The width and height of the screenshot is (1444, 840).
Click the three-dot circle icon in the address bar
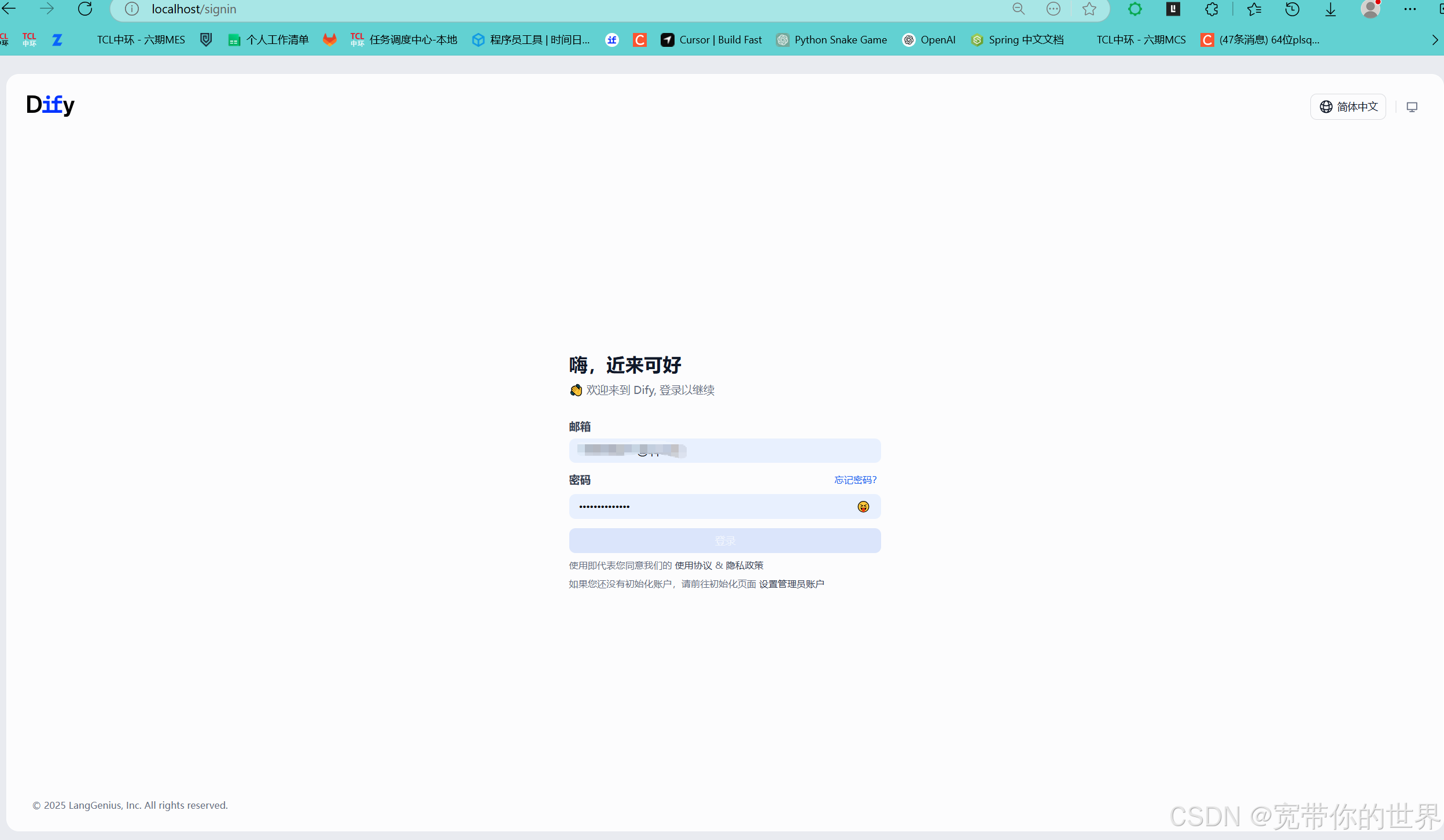click(1053, 9)
